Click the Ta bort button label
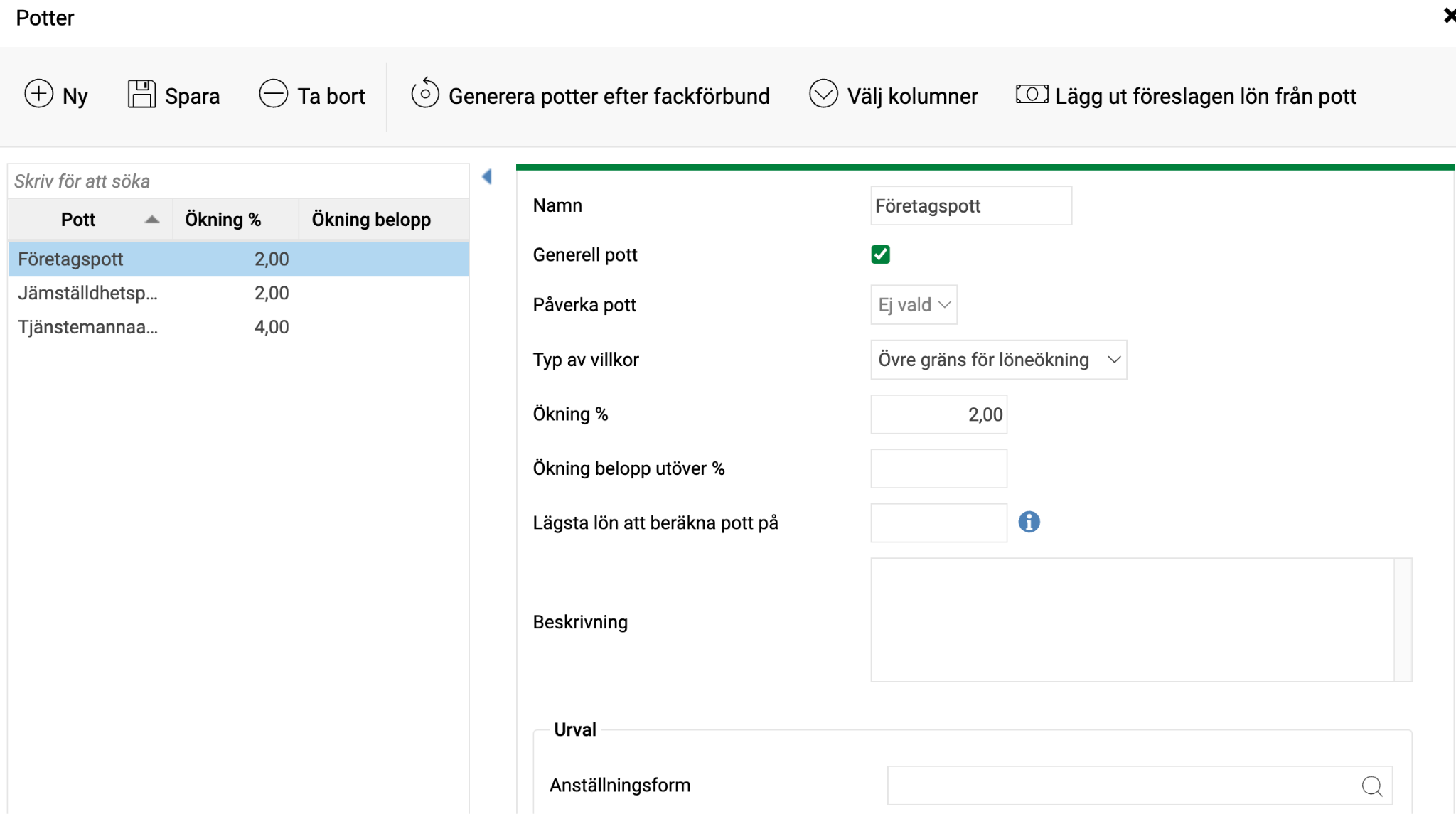1456x814 pixels. pos(331,96)
